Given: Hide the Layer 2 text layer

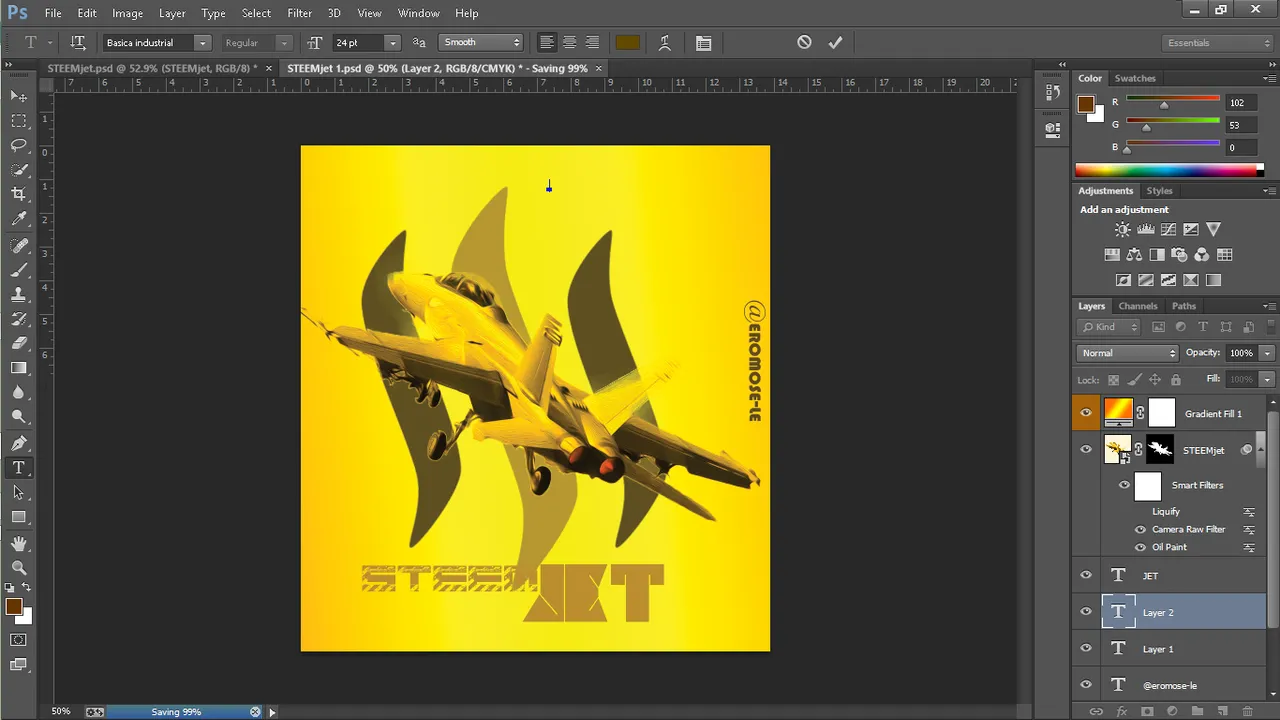Looking at the screenshot, I should (1086, 611).
